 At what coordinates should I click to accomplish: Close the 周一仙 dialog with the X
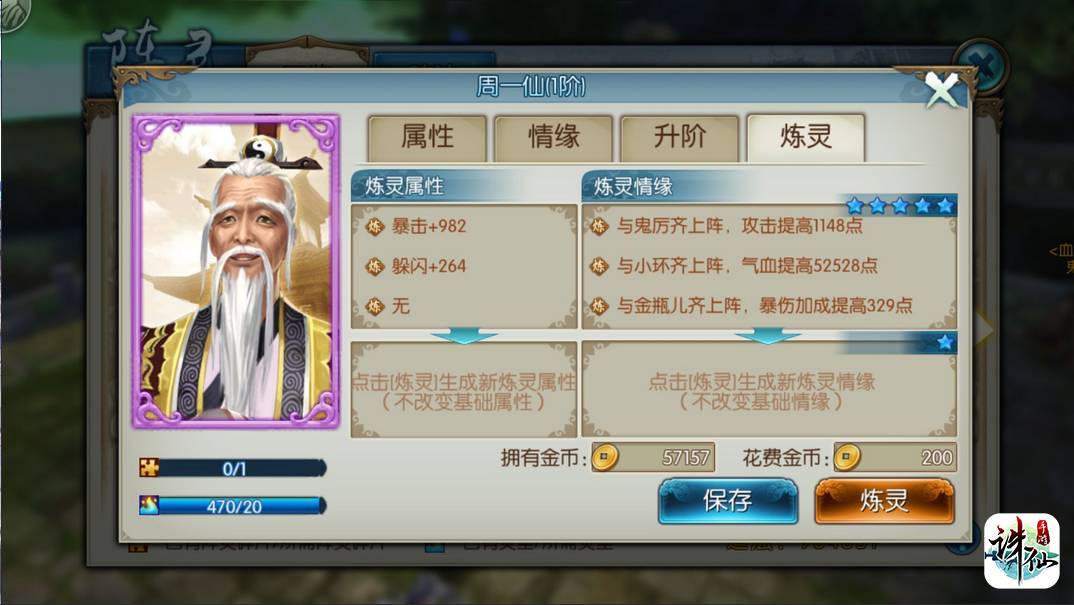942,90
